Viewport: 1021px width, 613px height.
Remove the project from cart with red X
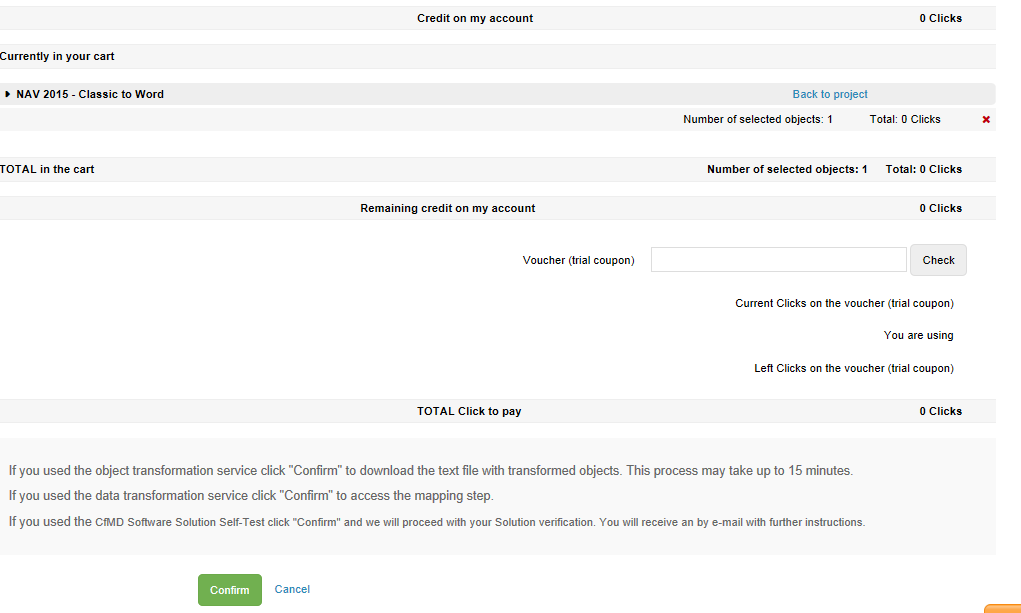986,120
